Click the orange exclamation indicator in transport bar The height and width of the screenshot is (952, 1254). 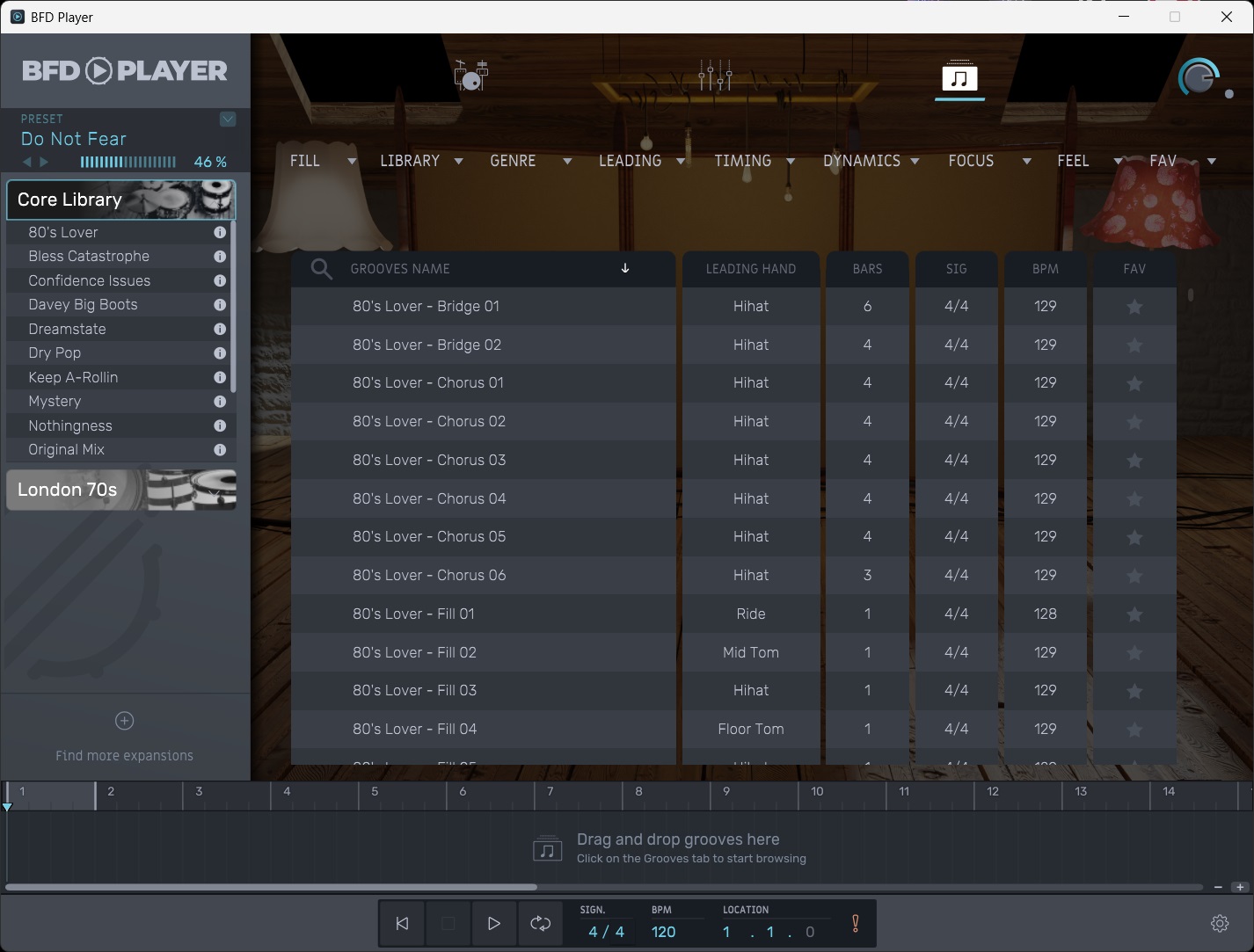854,923
